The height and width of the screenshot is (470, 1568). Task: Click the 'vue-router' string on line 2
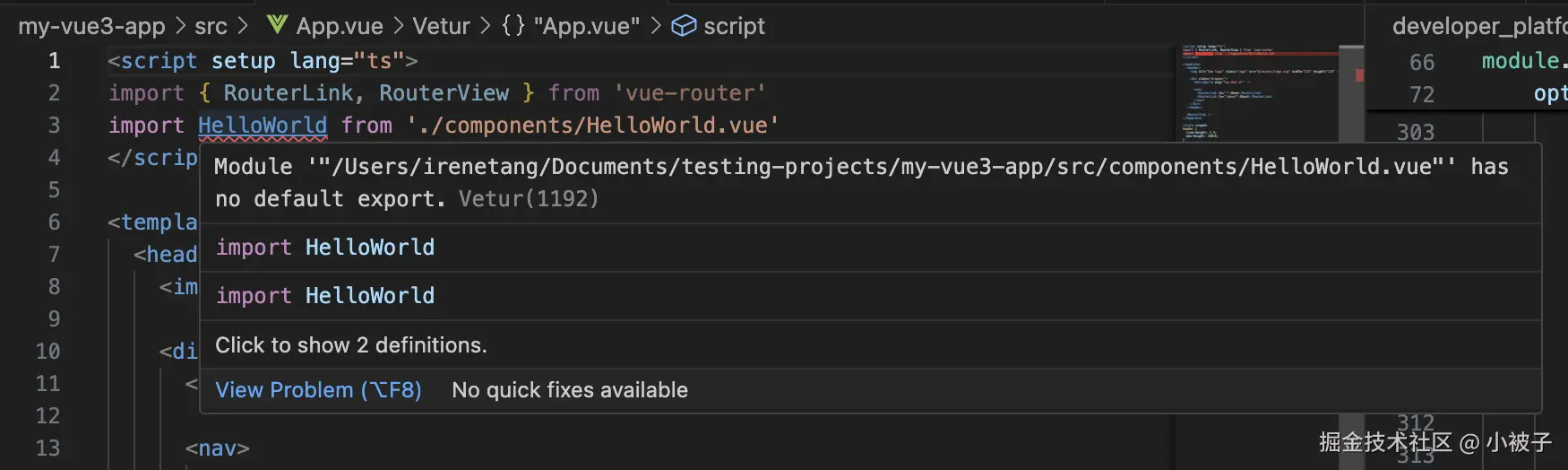tap(689, 93)
